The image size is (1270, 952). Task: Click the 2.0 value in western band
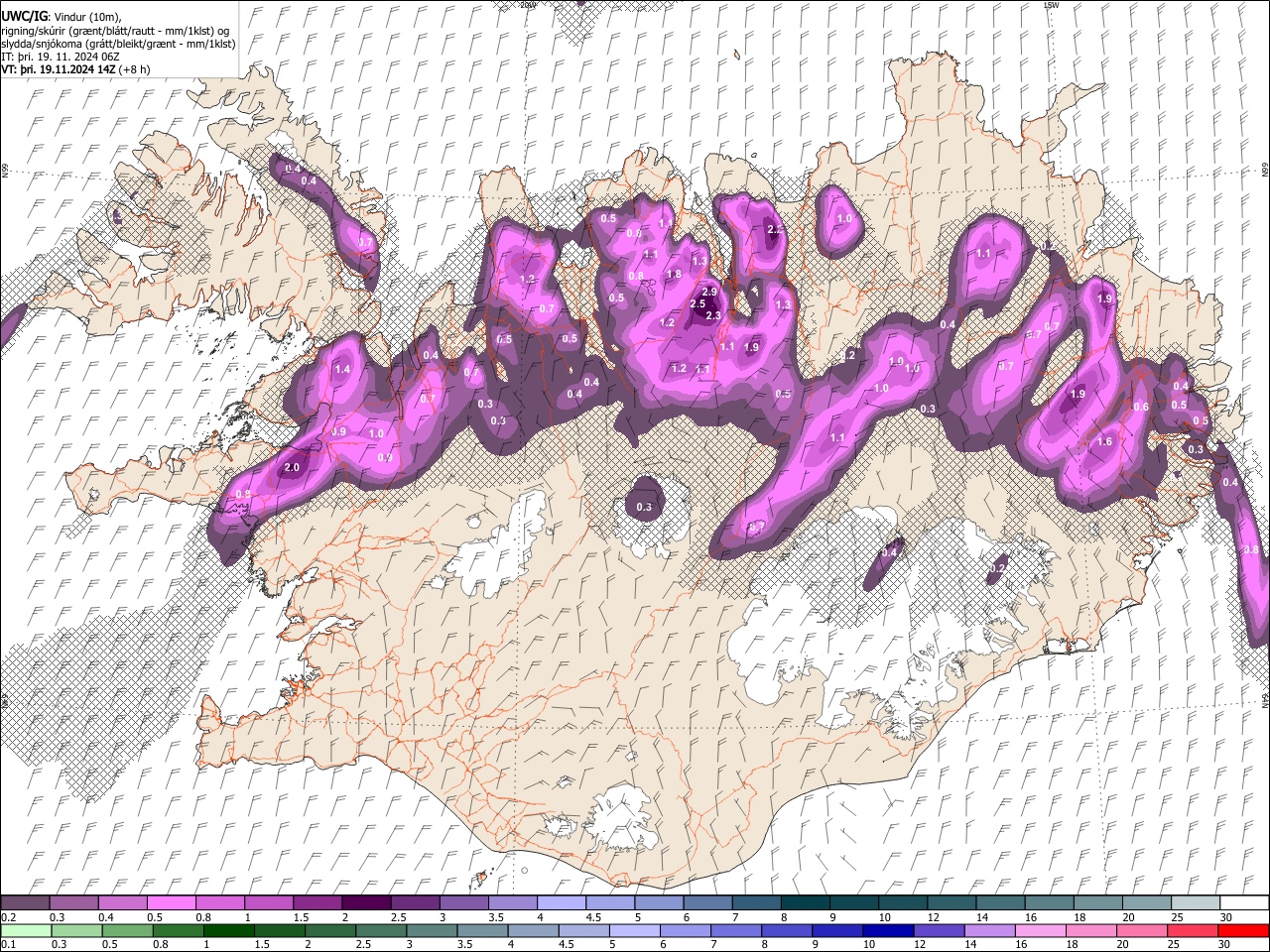[292, 467]
